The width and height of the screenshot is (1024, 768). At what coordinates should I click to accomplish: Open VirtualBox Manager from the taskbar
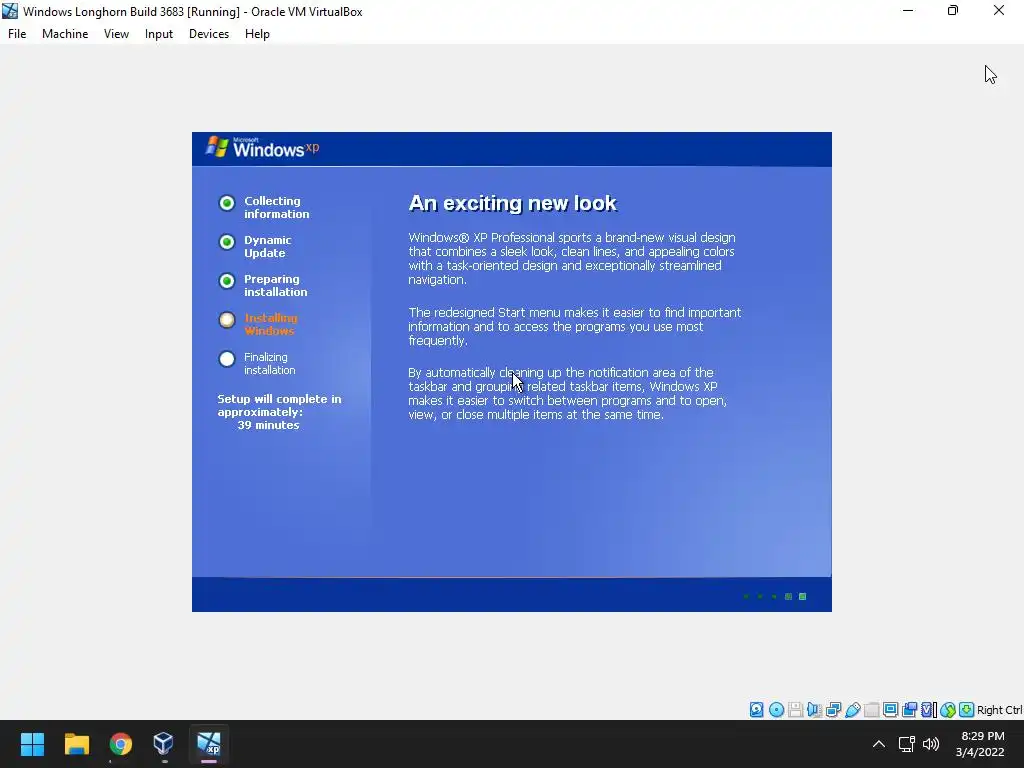[163, 744]
